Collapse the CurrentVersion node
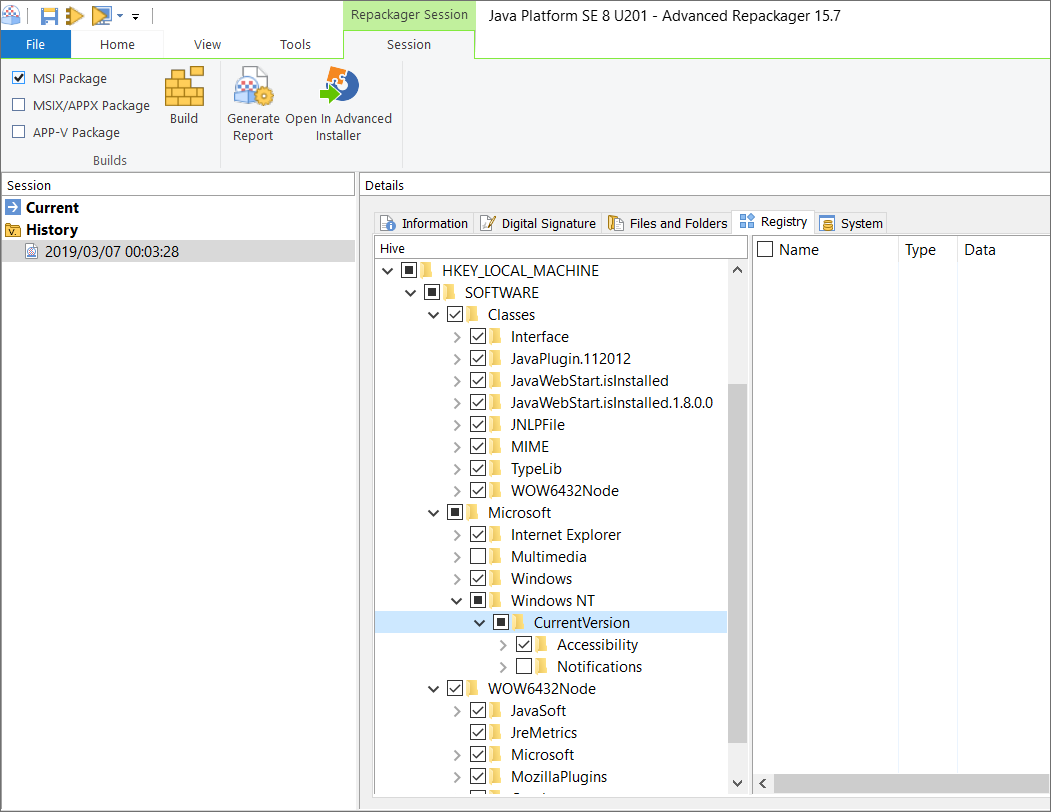The image size is (1051, 812). pyautogui.click(x=479, y=623)
